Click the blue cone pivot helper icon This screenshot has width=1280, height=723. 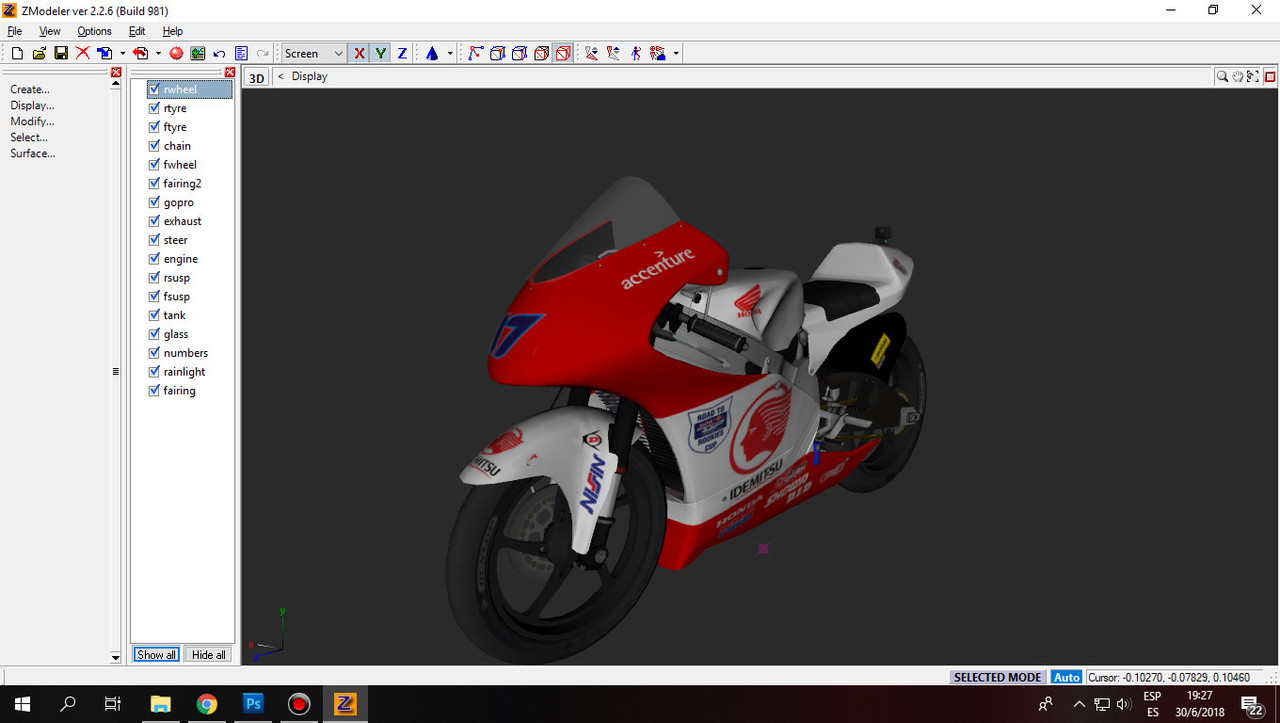pyautogui.click(x=432, y=53)
